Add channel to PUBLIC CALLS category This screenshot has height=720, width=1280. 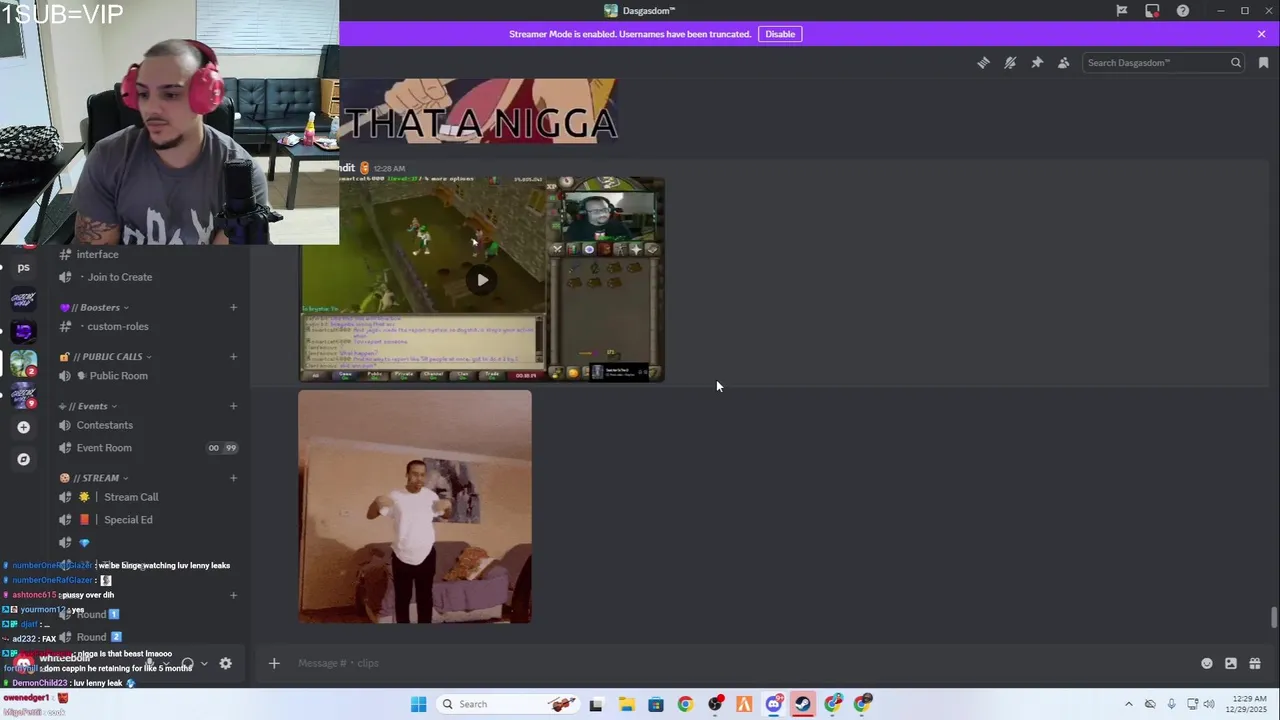point(233,356)
